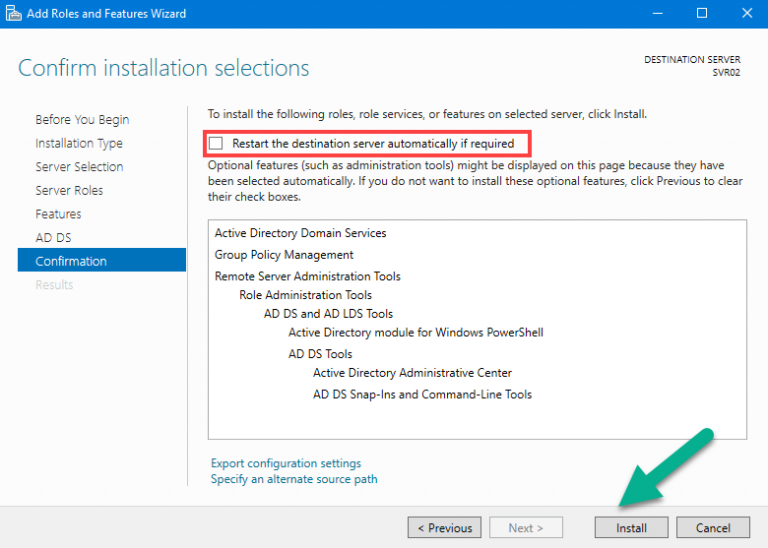Select Group Policy Management entry
This screenshot has width=768, height=548.
click(284, 255)
